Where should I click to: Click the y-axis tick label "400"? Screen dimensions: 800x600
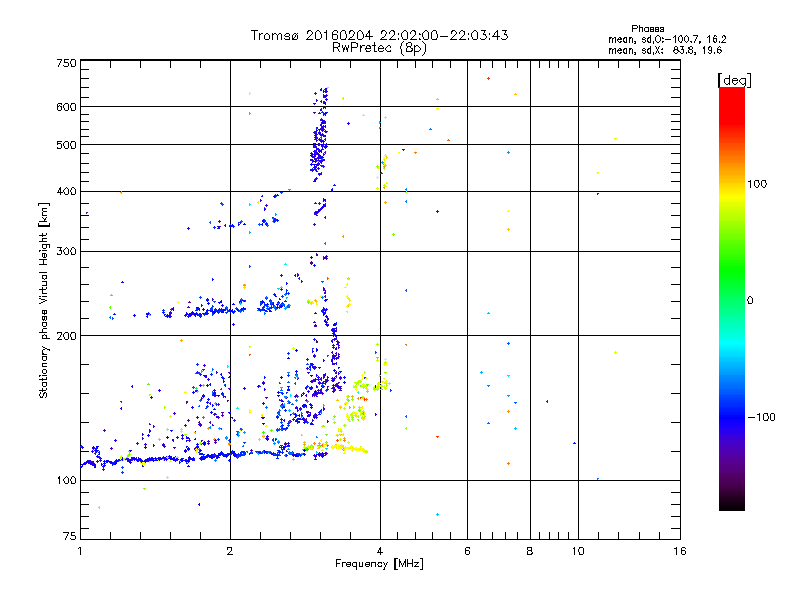[66, 191]
